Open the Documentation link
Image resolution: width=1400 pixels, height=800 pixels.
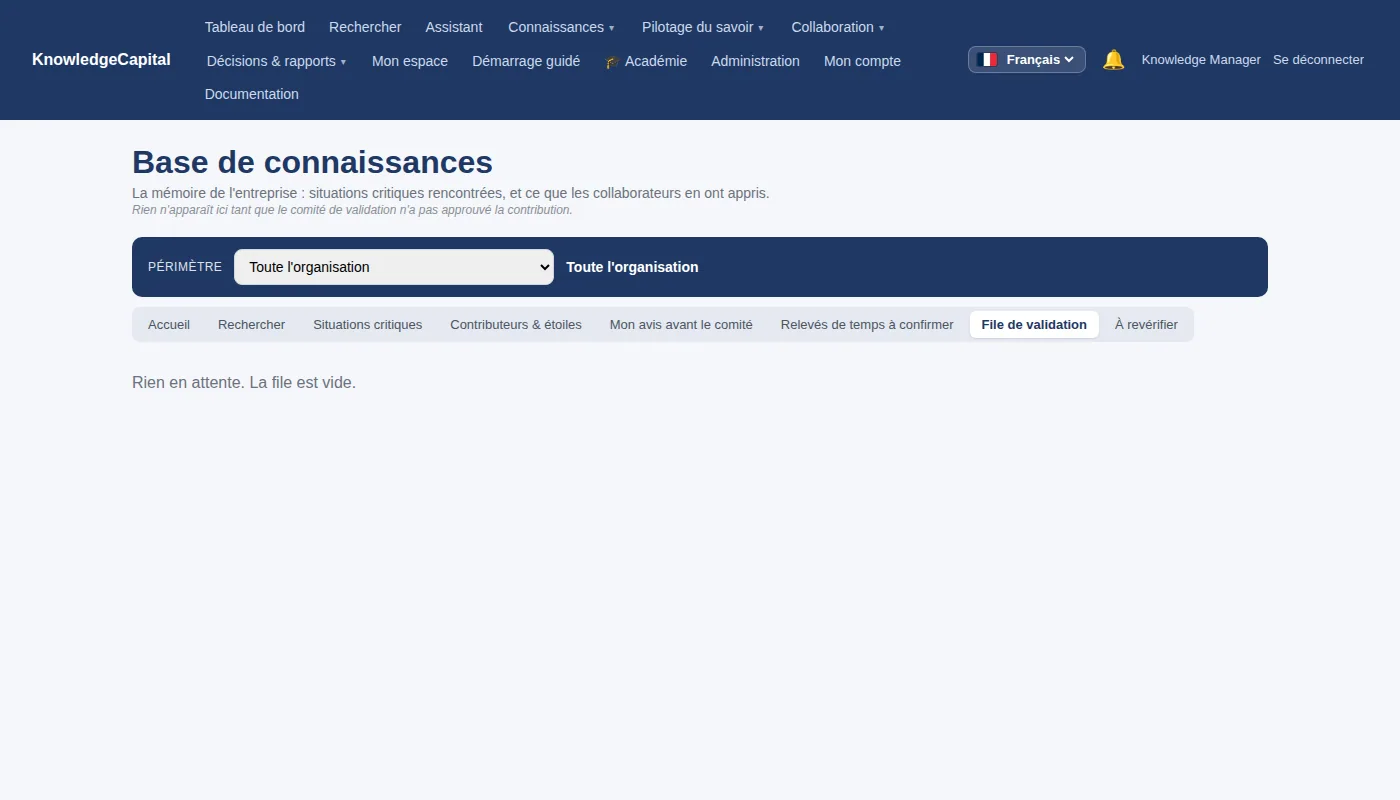(x=252, y=94)
